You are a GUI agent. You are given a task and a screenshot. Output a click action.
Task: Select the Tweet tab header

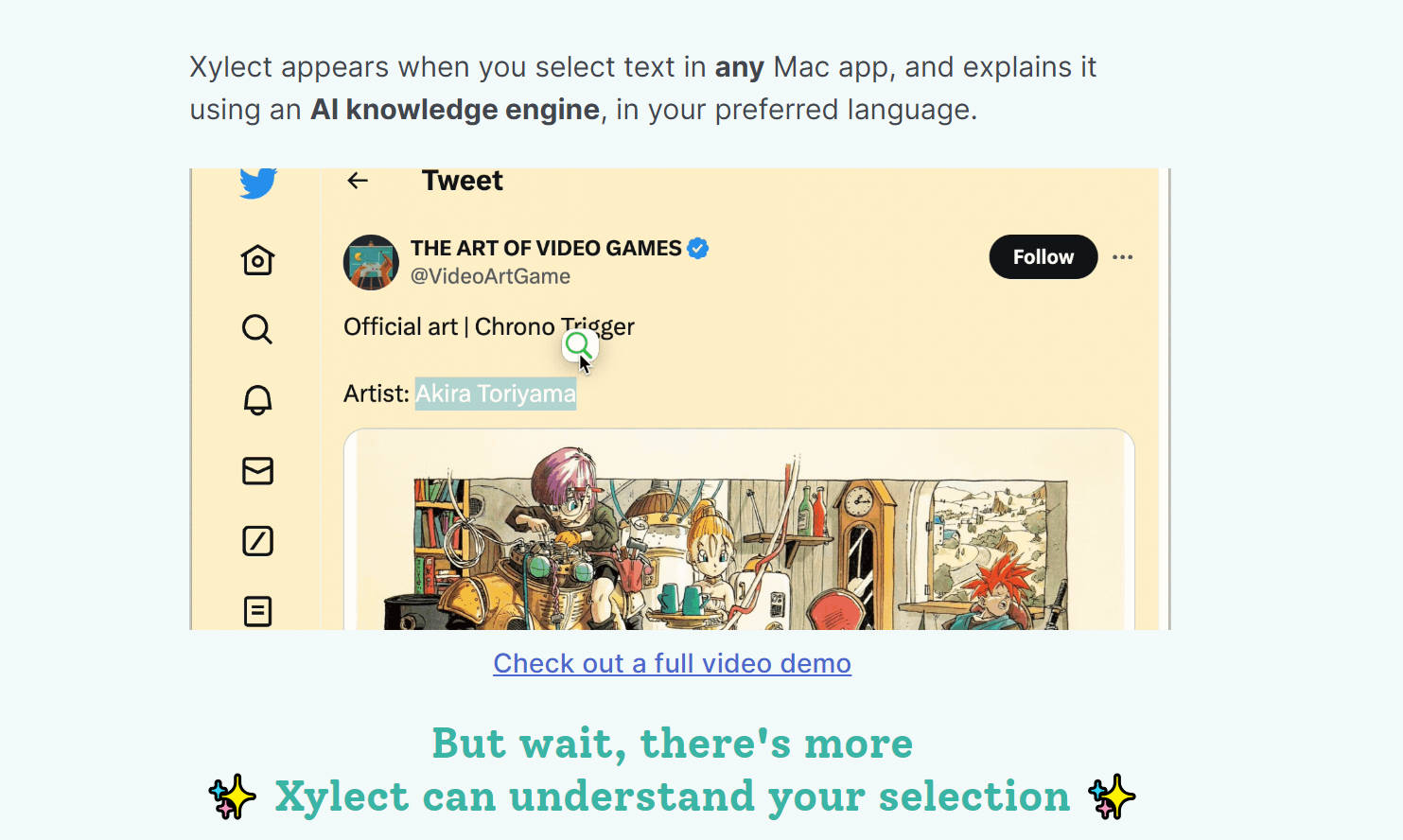(462, 180)
